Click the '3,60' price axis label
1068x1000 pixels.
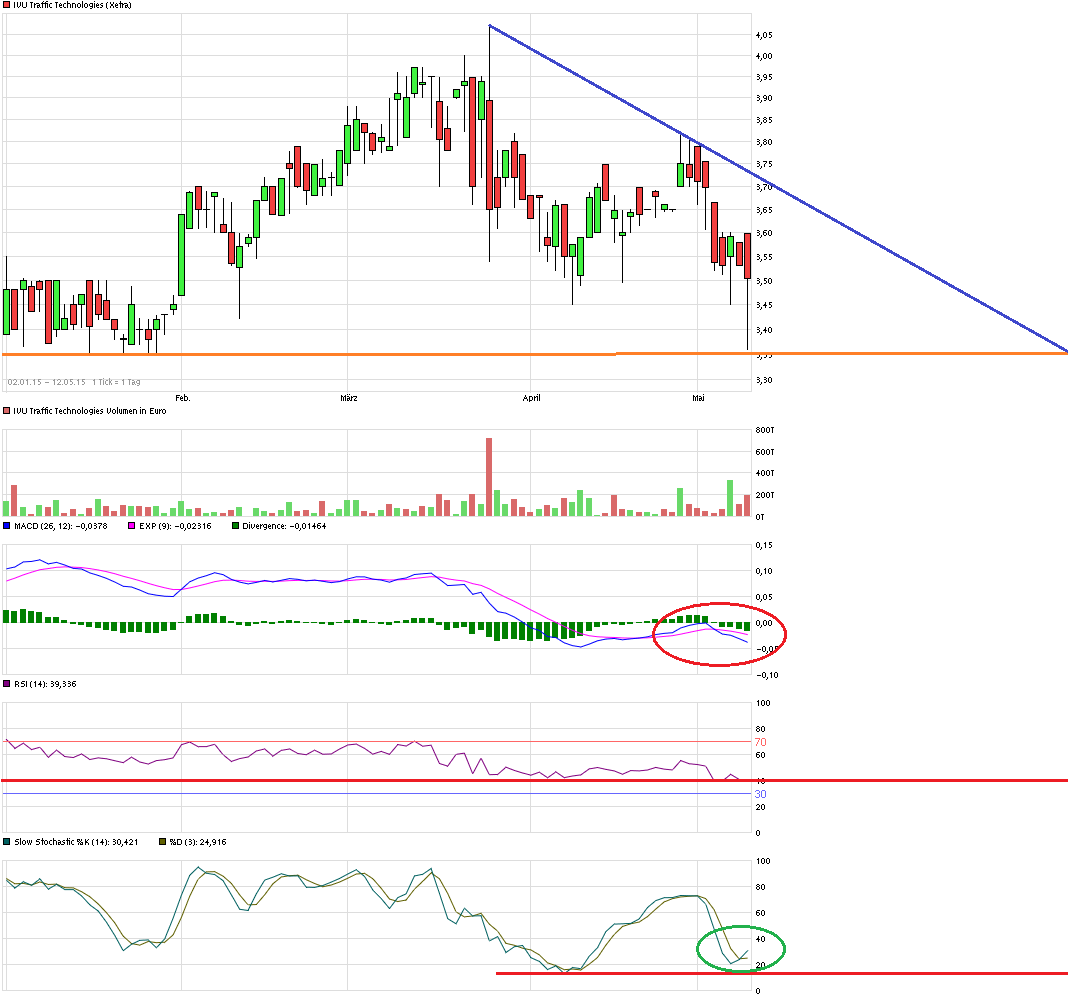(764, 233)
